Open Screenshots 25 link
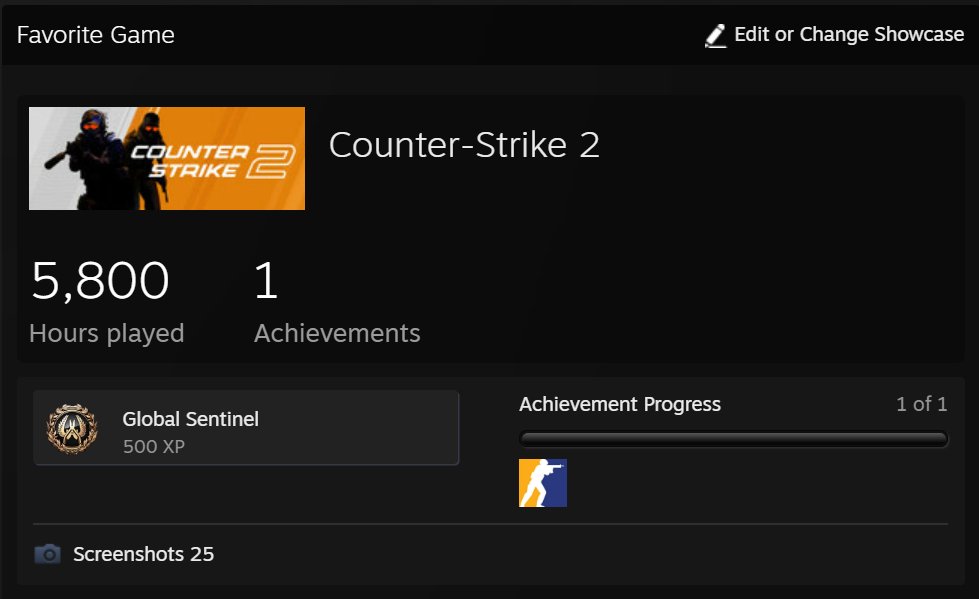 144,554
